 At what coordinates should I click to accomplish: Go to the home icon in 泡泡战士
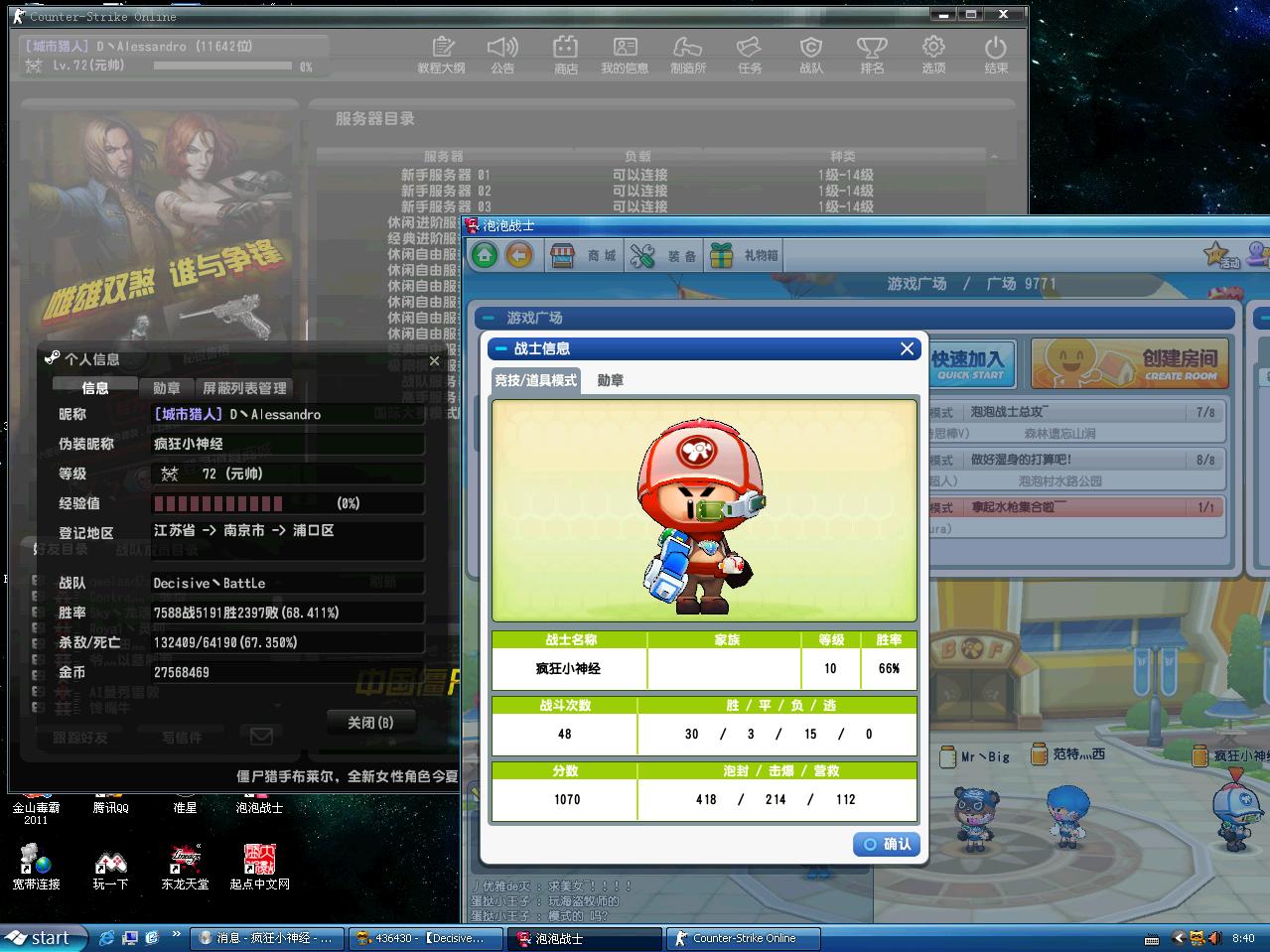485,256
